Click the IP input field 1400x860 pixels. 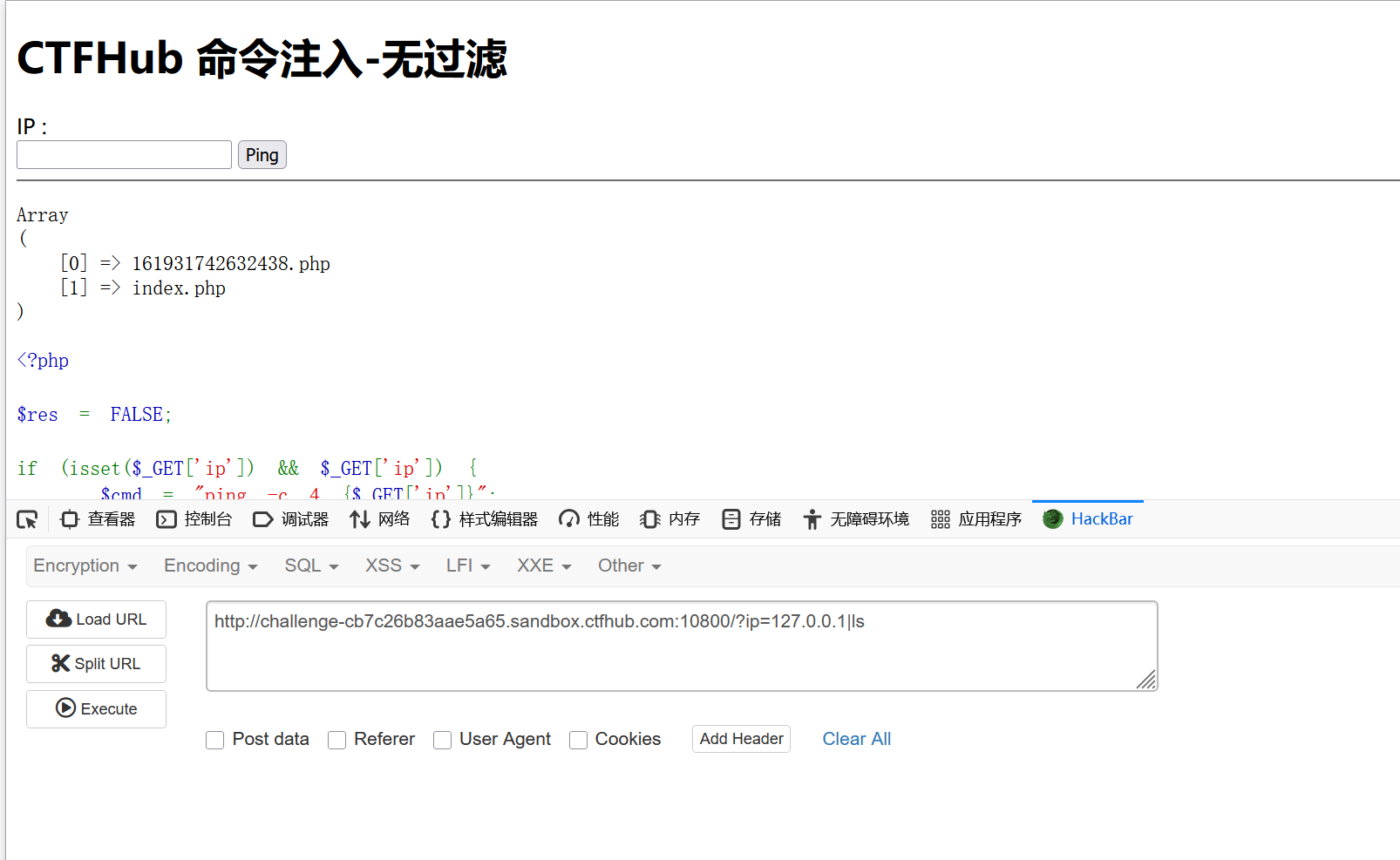coord(124,155)
